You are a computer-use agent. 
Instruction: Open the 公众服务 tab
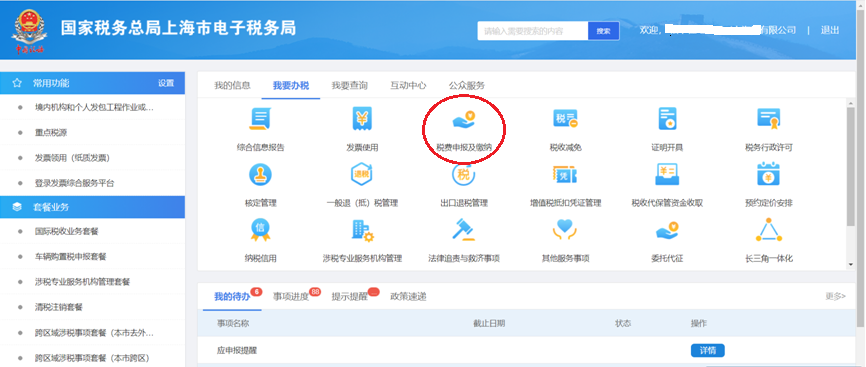click(x=467, y=86)
